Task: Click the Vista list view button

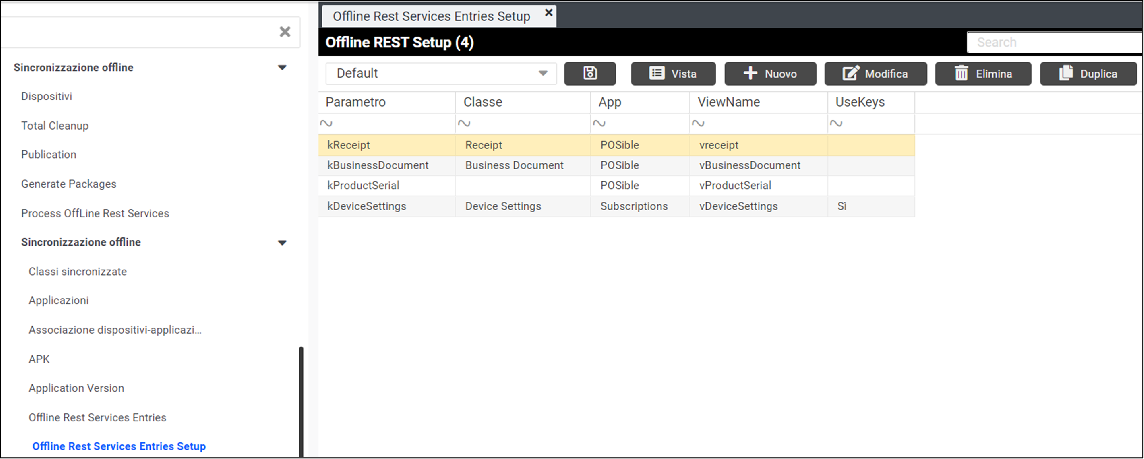Action: [672, 73]
